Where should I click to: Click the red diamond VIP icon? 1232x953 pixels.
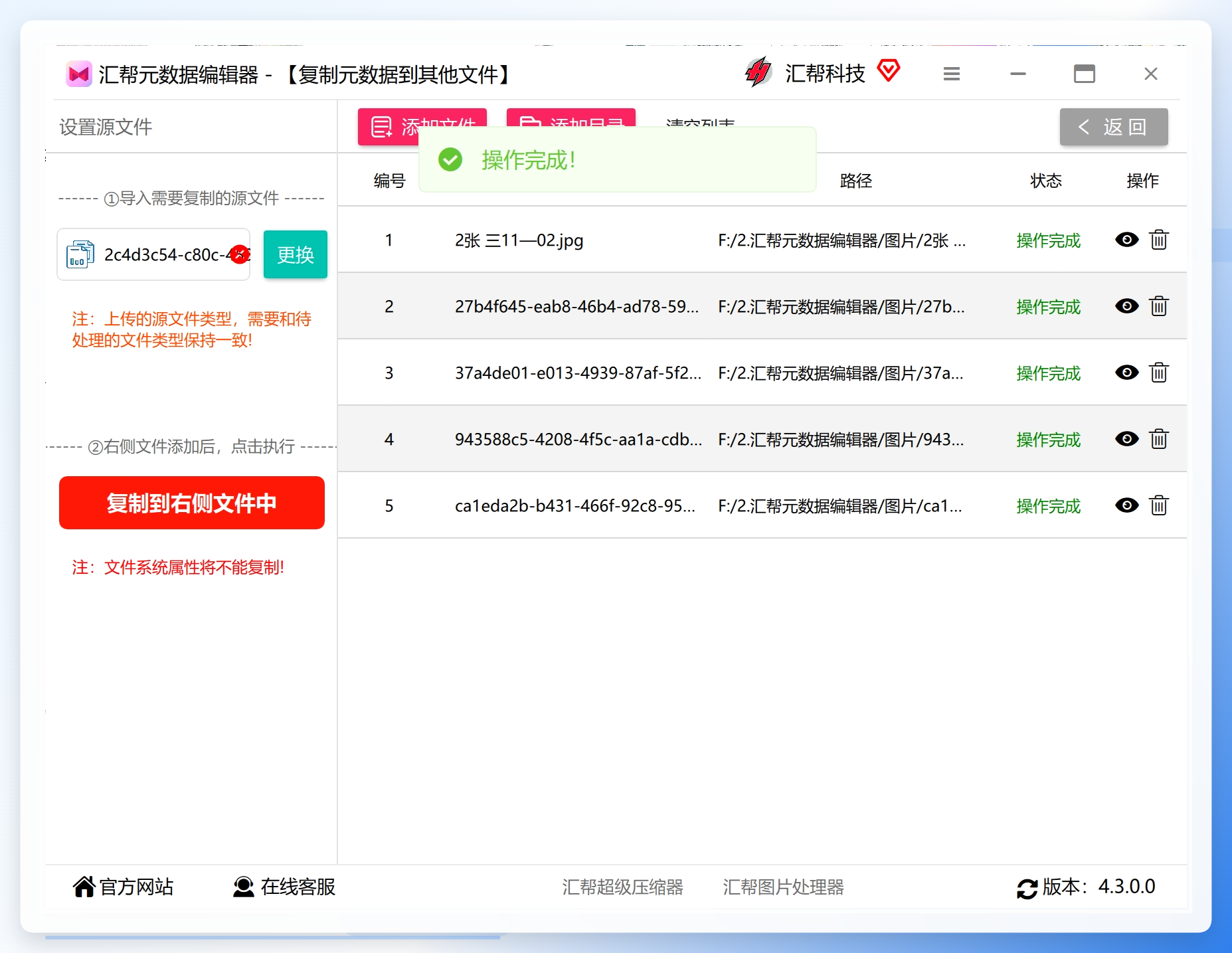pyautogui.click(x=888, y=70)
